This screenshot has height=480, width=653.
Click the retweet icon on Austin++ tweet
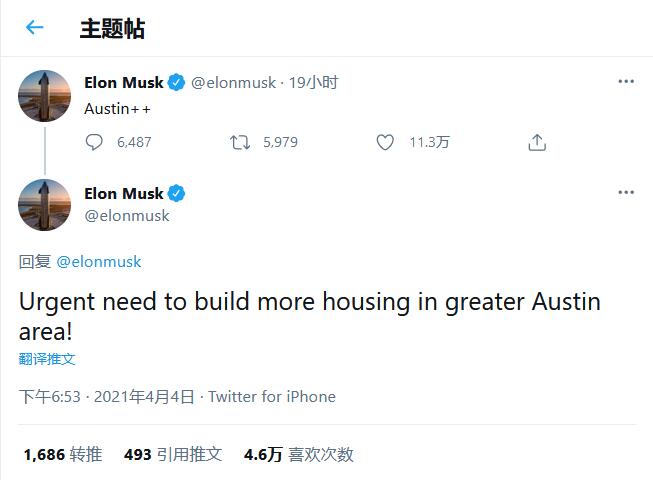[x=240, y=142]
